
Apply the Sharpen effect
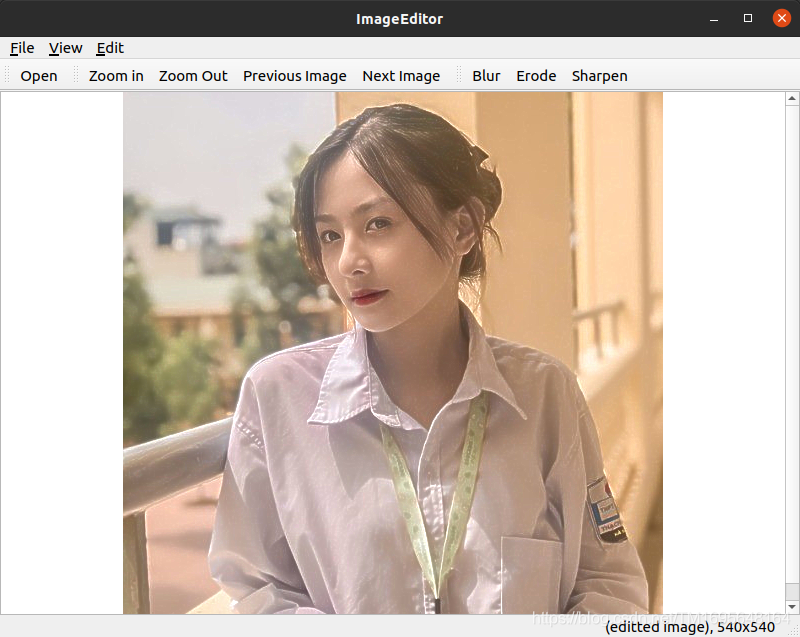[x=599, y=76]
